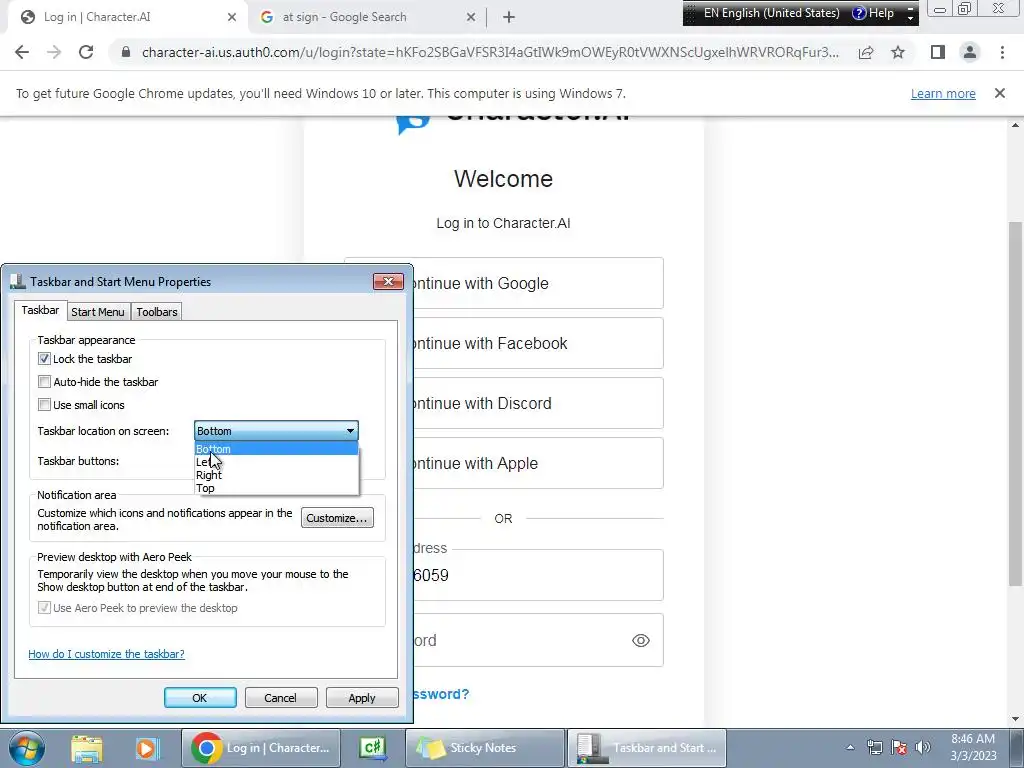The image size is (1024, 768).
Task: Switch to the Start Menu tab
Action: [x=98, y=312]
